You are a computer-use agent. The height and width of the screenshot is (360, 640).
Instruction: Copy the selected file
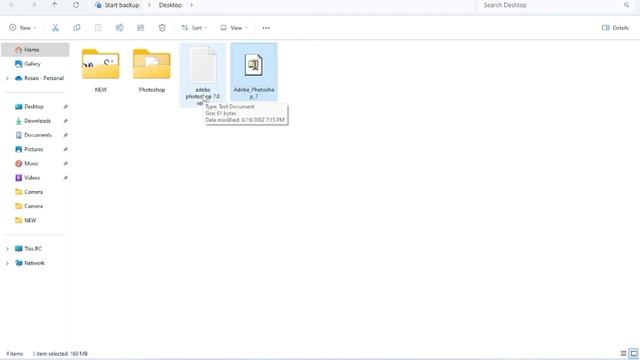coord(77,28)
